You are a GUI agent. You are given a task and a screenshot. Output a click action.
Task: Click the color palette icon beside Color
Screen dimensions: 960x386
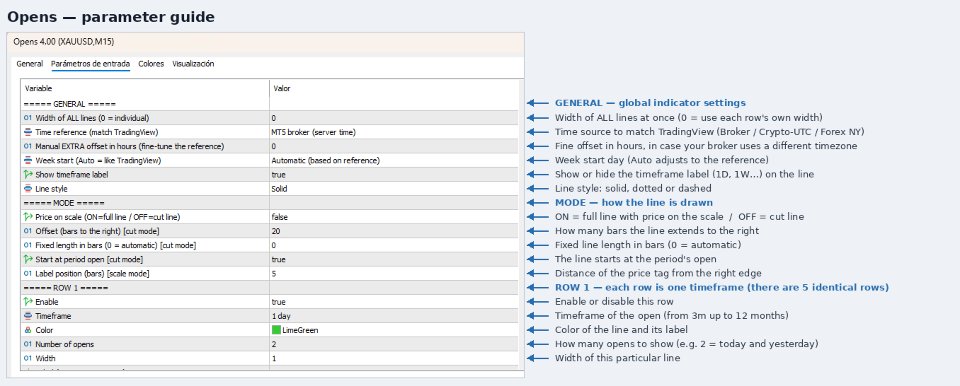pyautogui.click(x=28, y=330)
